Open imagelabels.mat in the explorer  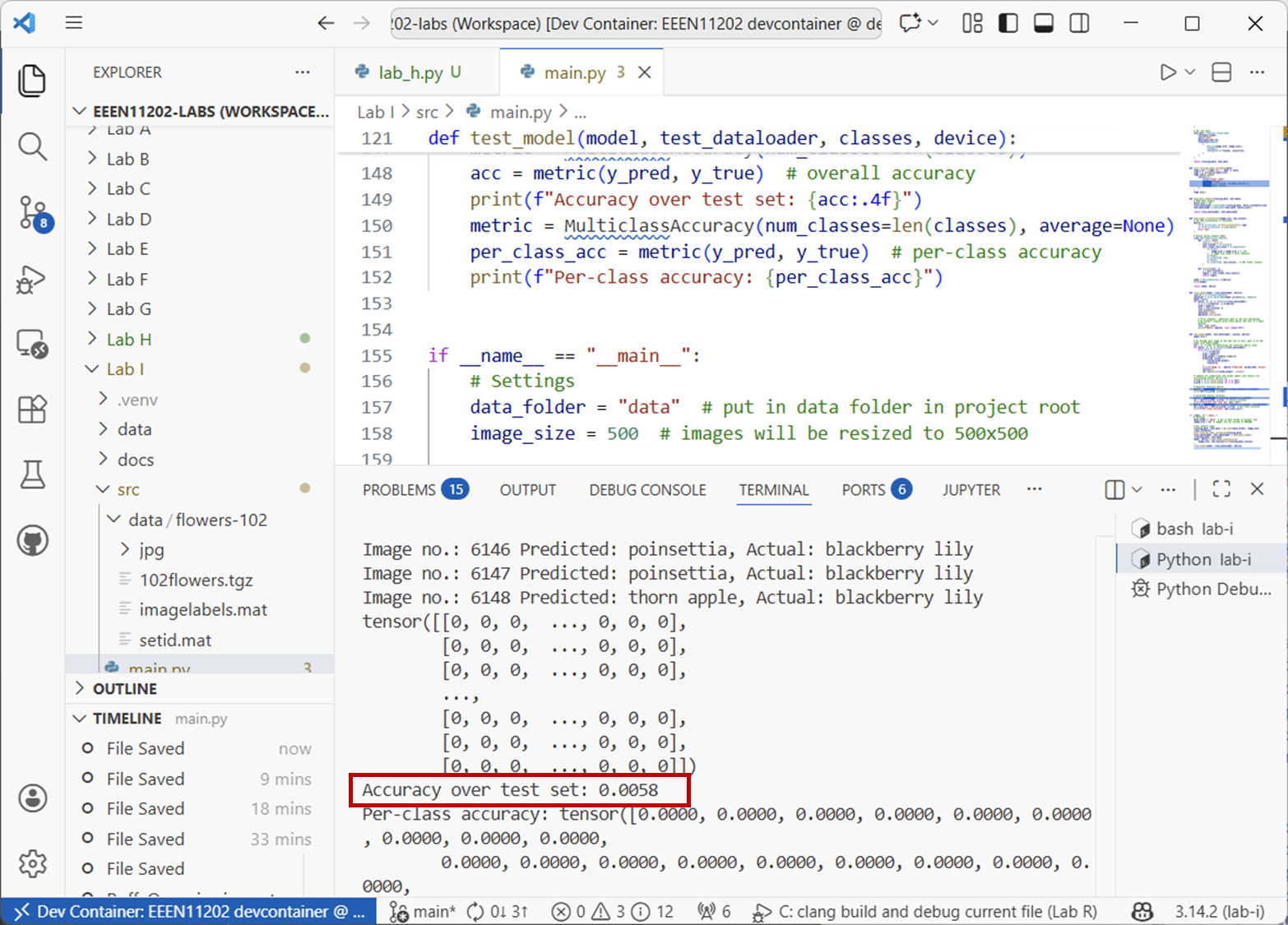[x=202, y=610]
